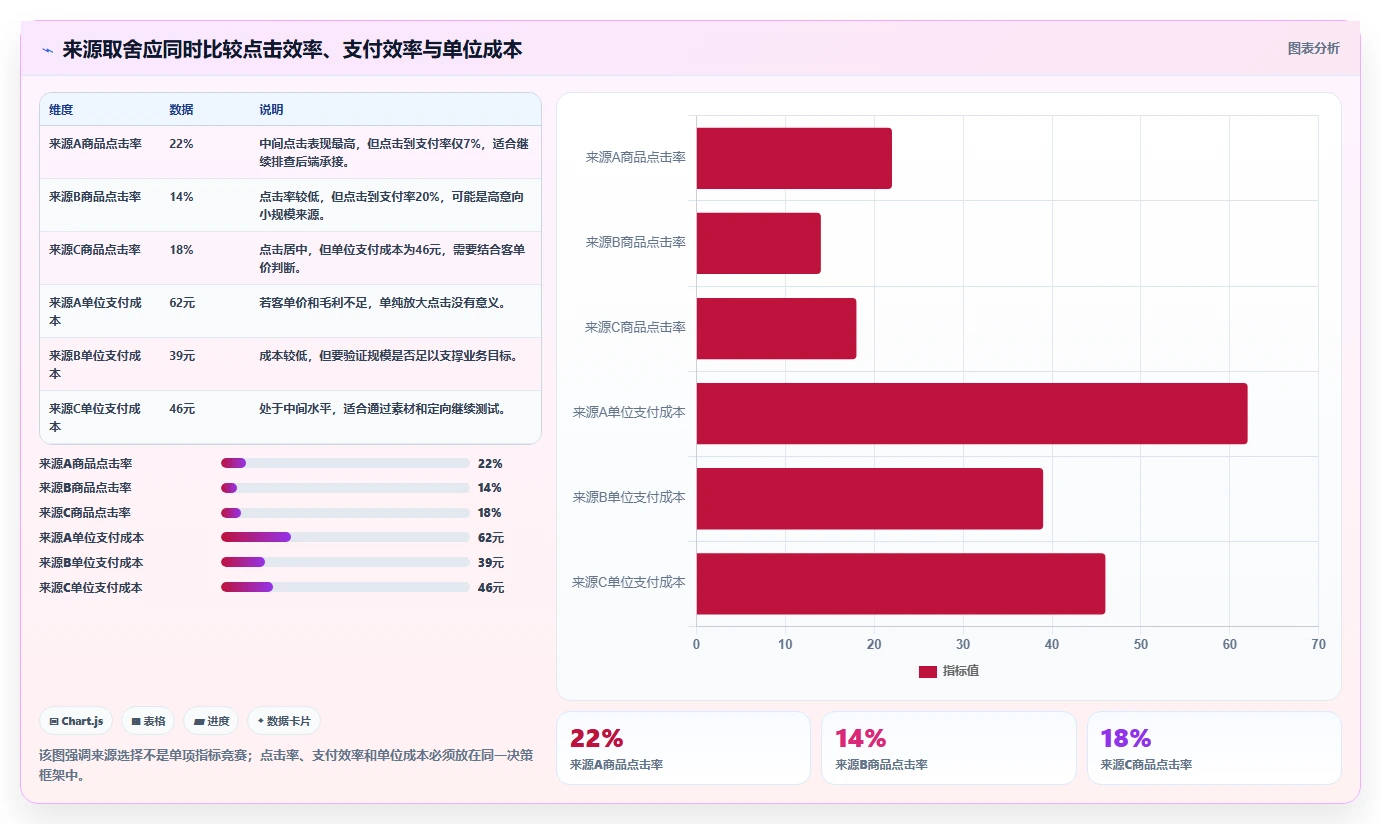Click the description starting 成本较低
This screenshot has width=1381, height=824.
pos(388,356)
